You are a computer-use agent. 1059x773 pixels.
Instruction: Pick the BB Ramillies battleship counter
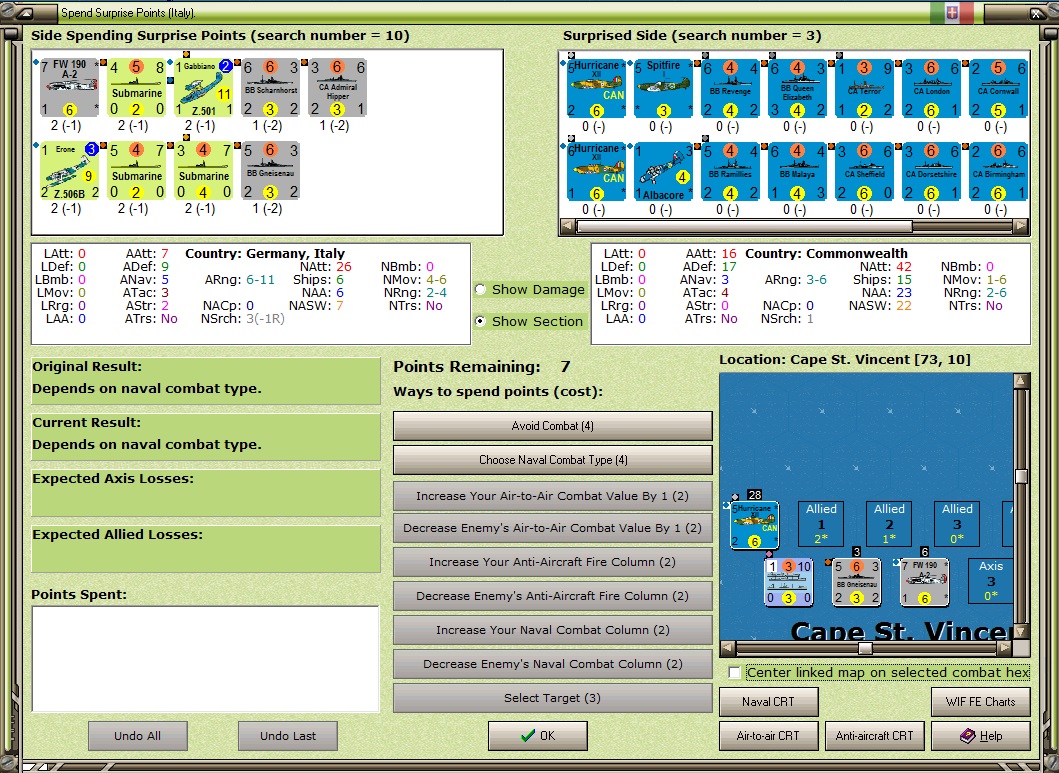click(x=730, y=171)
